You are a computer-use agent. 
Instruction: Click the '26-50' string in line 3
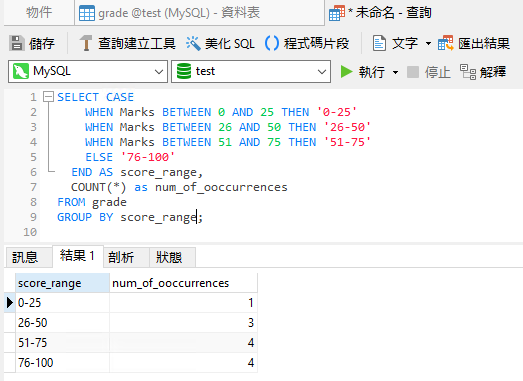(x=347, y=127)
